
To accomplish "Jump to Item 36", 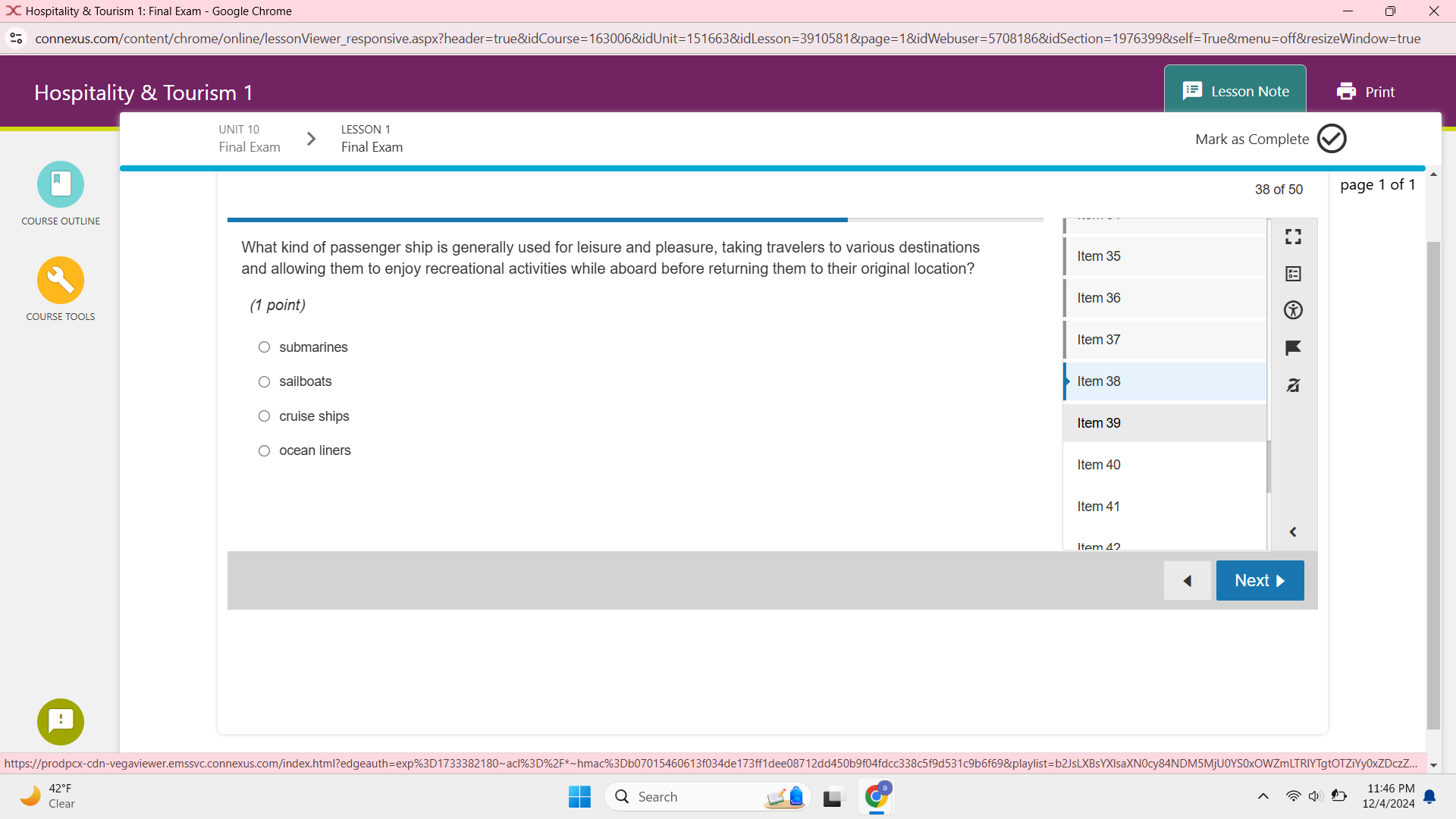I will pos(1165,298).
